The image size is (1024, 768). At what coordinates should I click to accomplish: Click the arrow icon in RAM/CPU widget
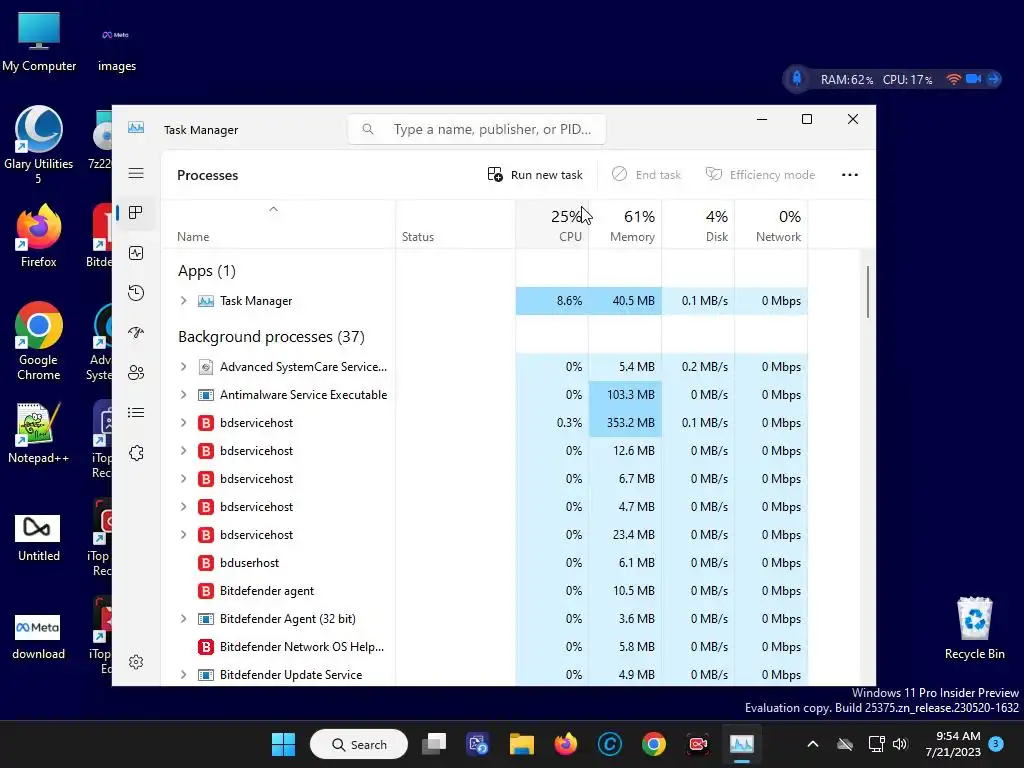point(993,79)
